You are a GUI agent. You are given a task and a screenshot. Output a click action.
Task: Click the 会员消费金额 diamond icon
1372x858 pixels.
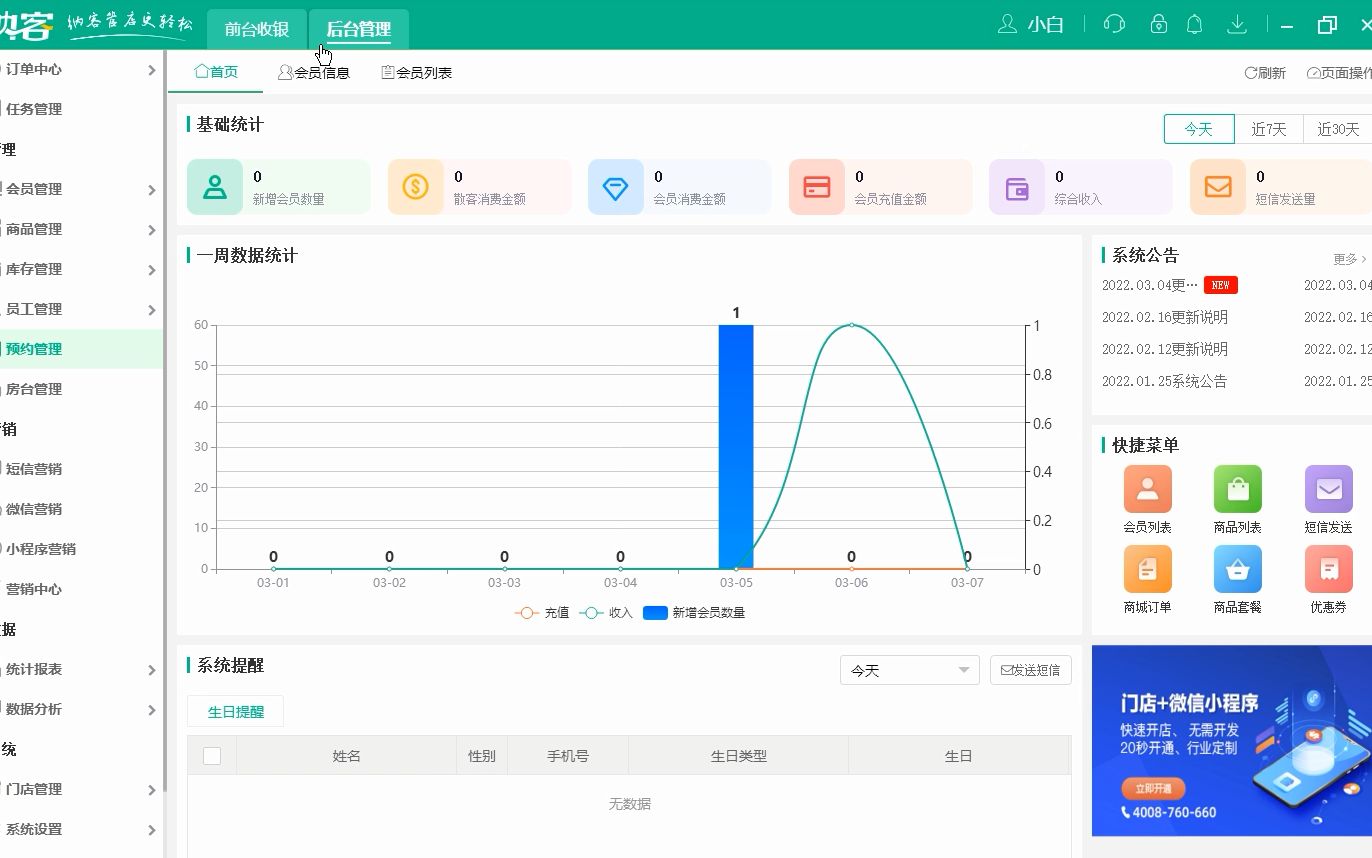click(x=616, y=187)
